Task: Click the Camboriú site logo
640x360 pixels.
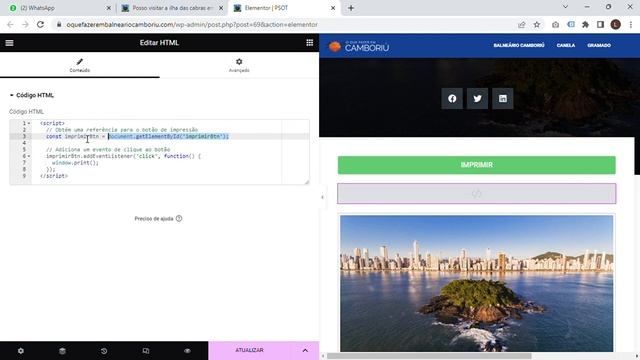Action: (359, 46)
